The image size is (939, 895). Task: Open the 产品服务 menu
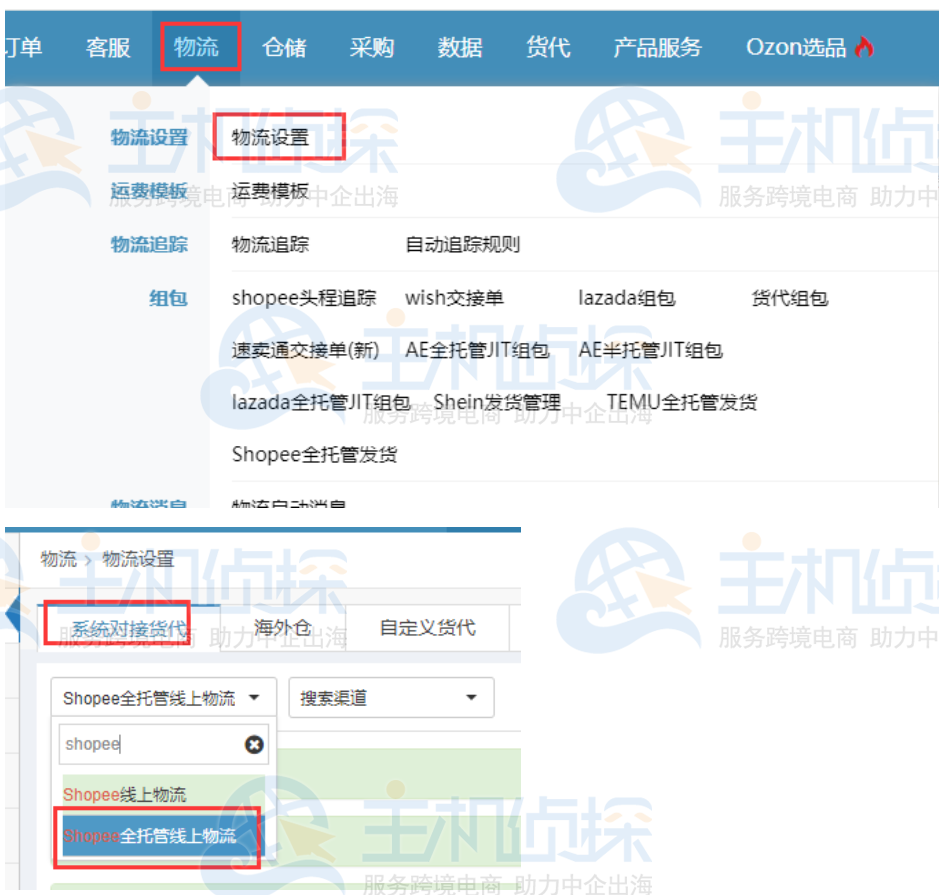pos(658,47)
